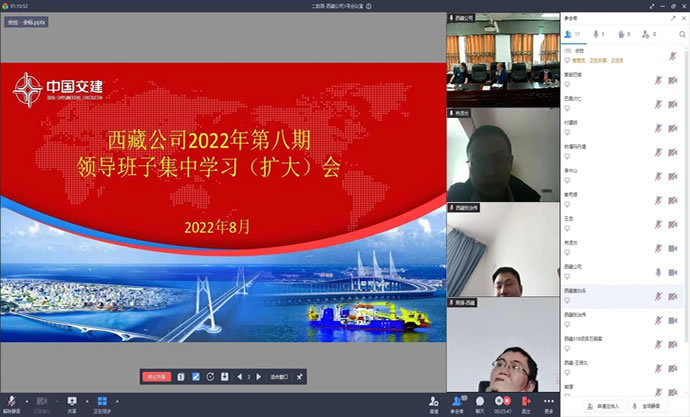690x417 pixels.
Task: Open the 共享 screen share icon
Action: pos(71,399)
